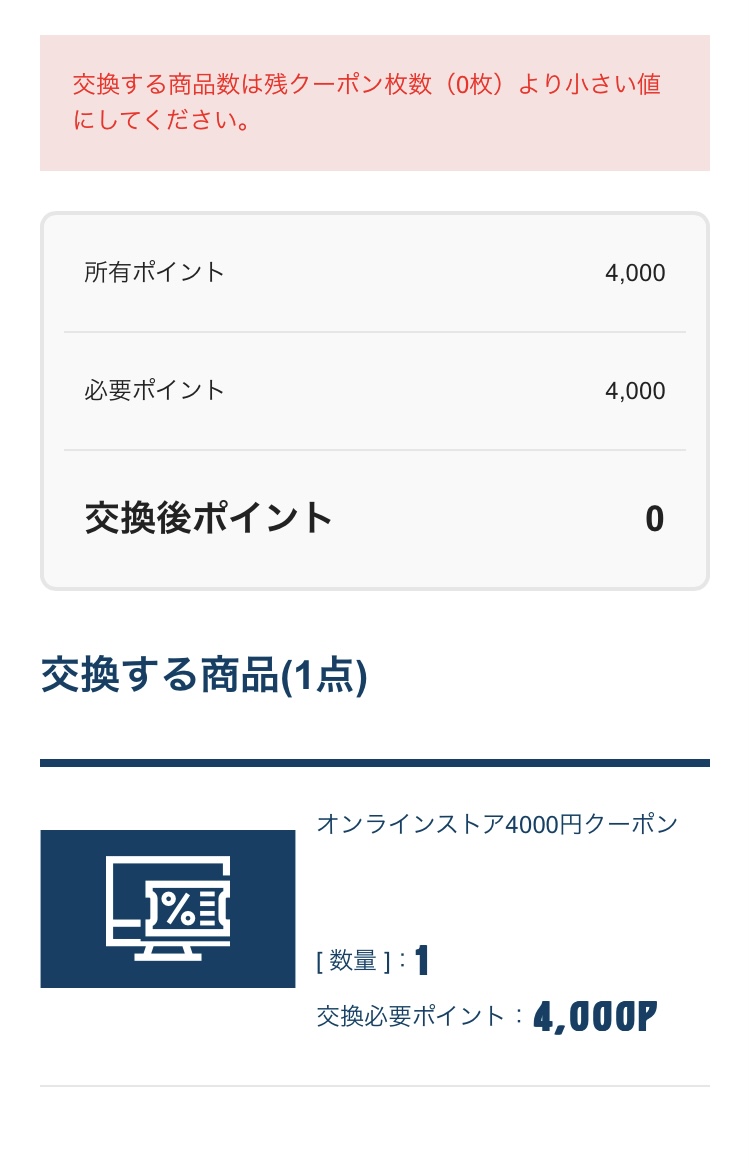Select the 所有ポイント value of 4,000
Screen dimensions: 750x1168
(635, 273)
